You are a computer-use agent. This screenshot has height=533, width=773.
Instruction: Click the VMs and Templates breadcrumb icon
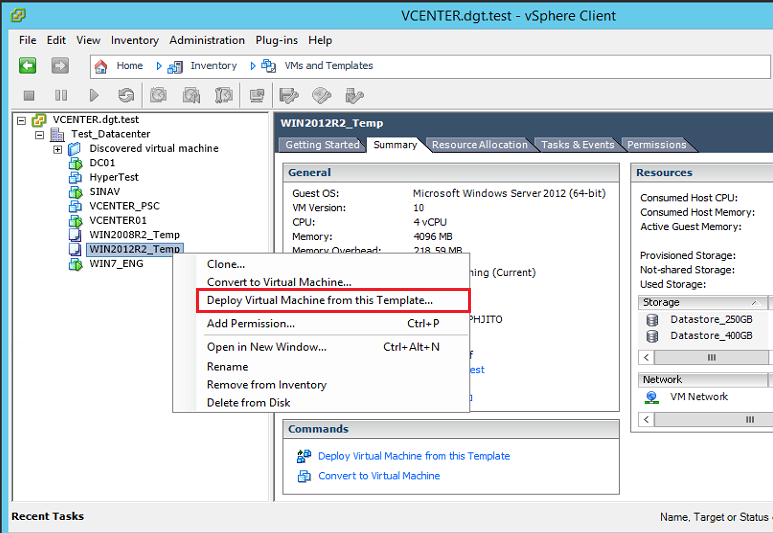269,66
